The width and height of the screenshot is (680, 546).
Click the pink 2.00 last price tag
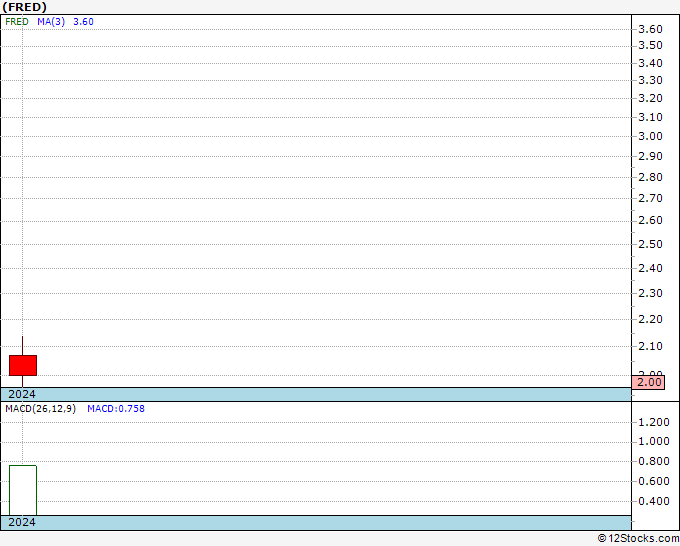648,383
